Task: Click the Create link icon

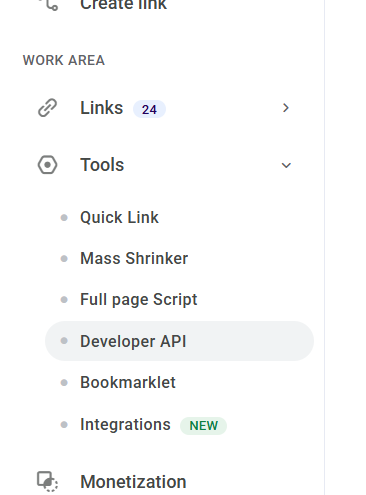Action: [x=48, y=4]
